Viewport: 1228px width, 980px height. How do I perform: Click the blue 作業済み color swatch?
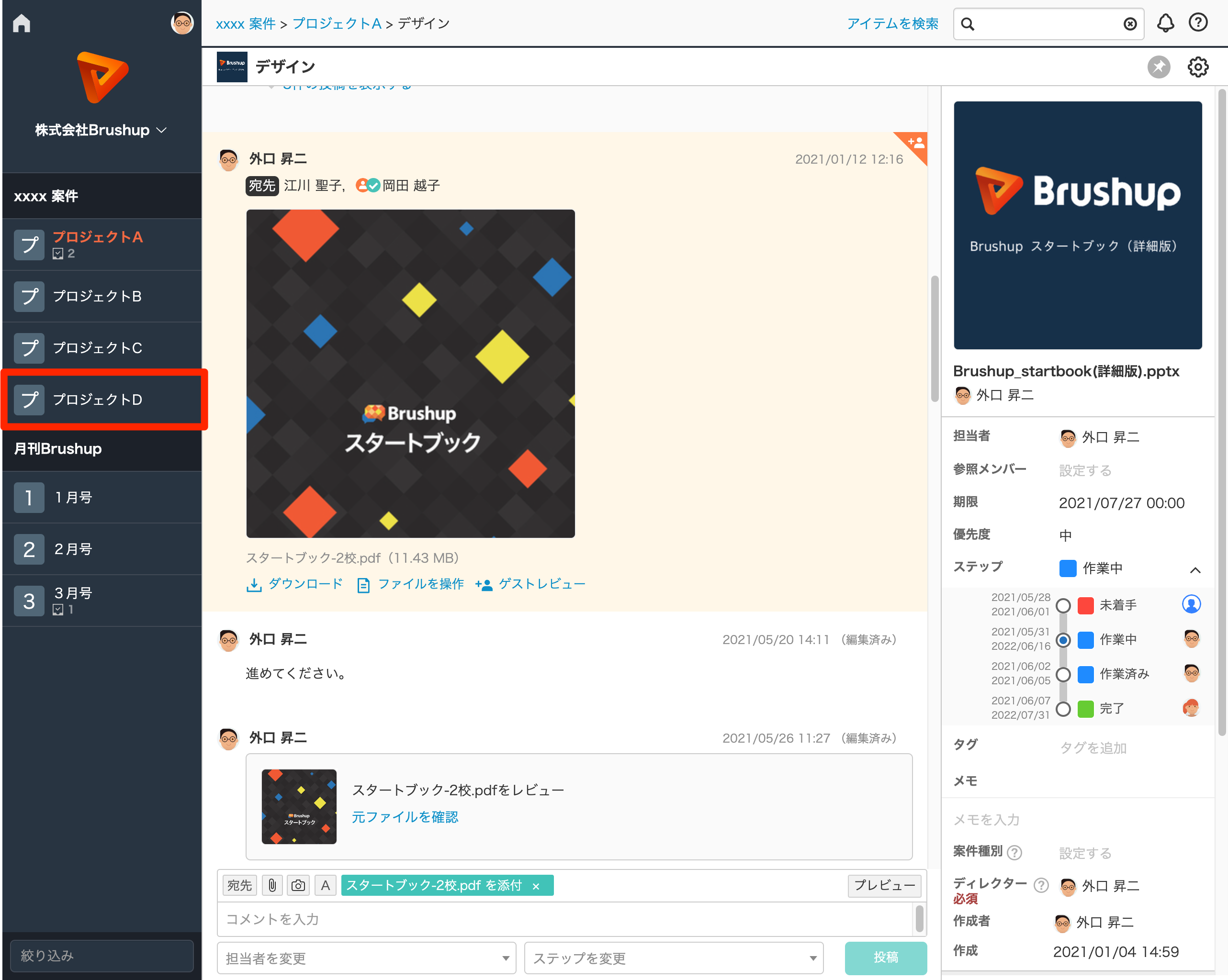[1086, 675]
